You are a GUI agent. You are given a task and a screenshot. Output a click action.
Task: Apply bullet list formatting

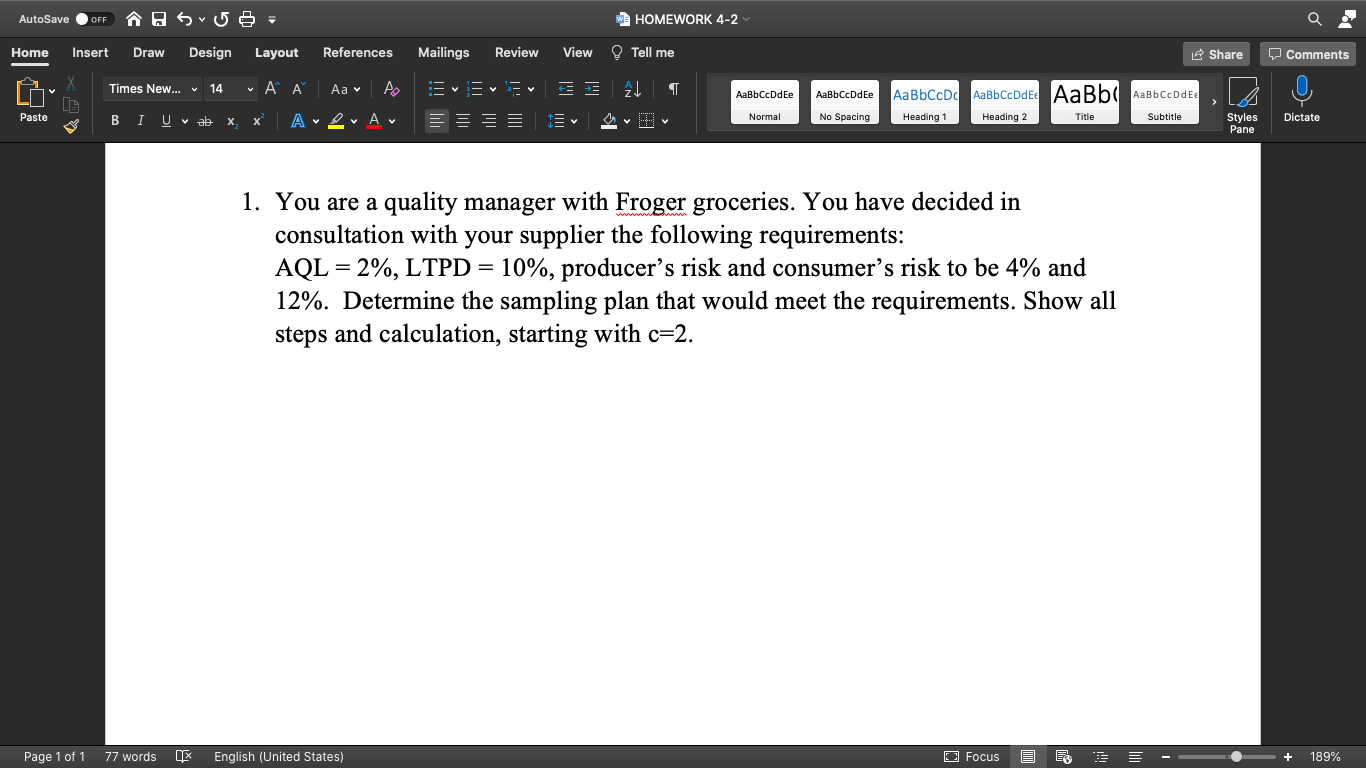tap(436, 89)
